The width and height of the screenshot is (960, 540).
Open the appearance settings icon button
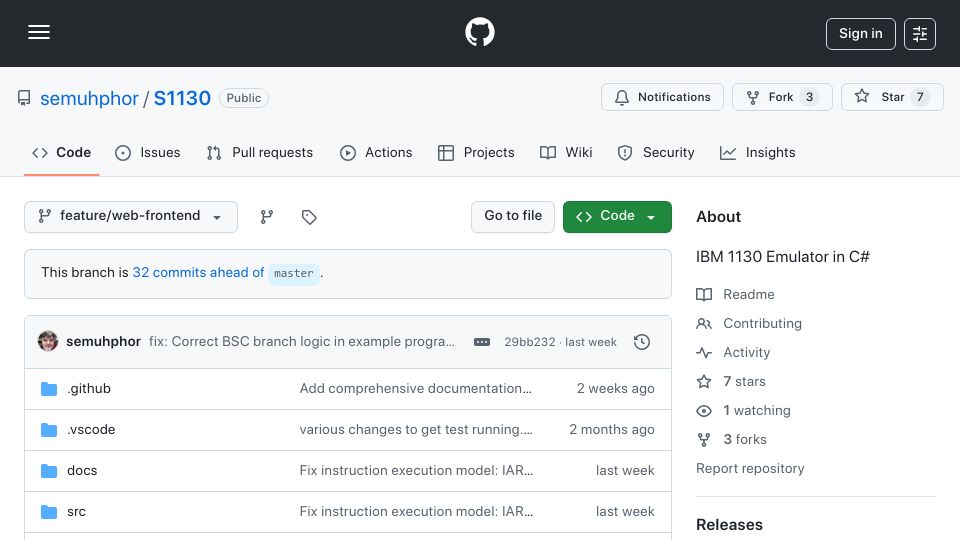coord(920,34)
